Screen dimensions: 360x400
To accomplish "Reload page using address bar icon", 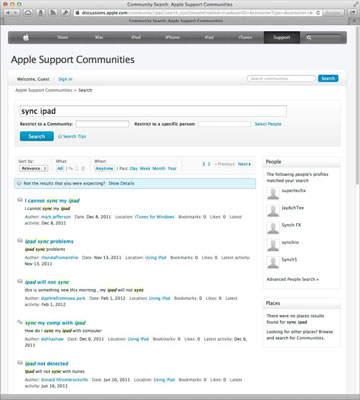I will (x=318, y=13).
